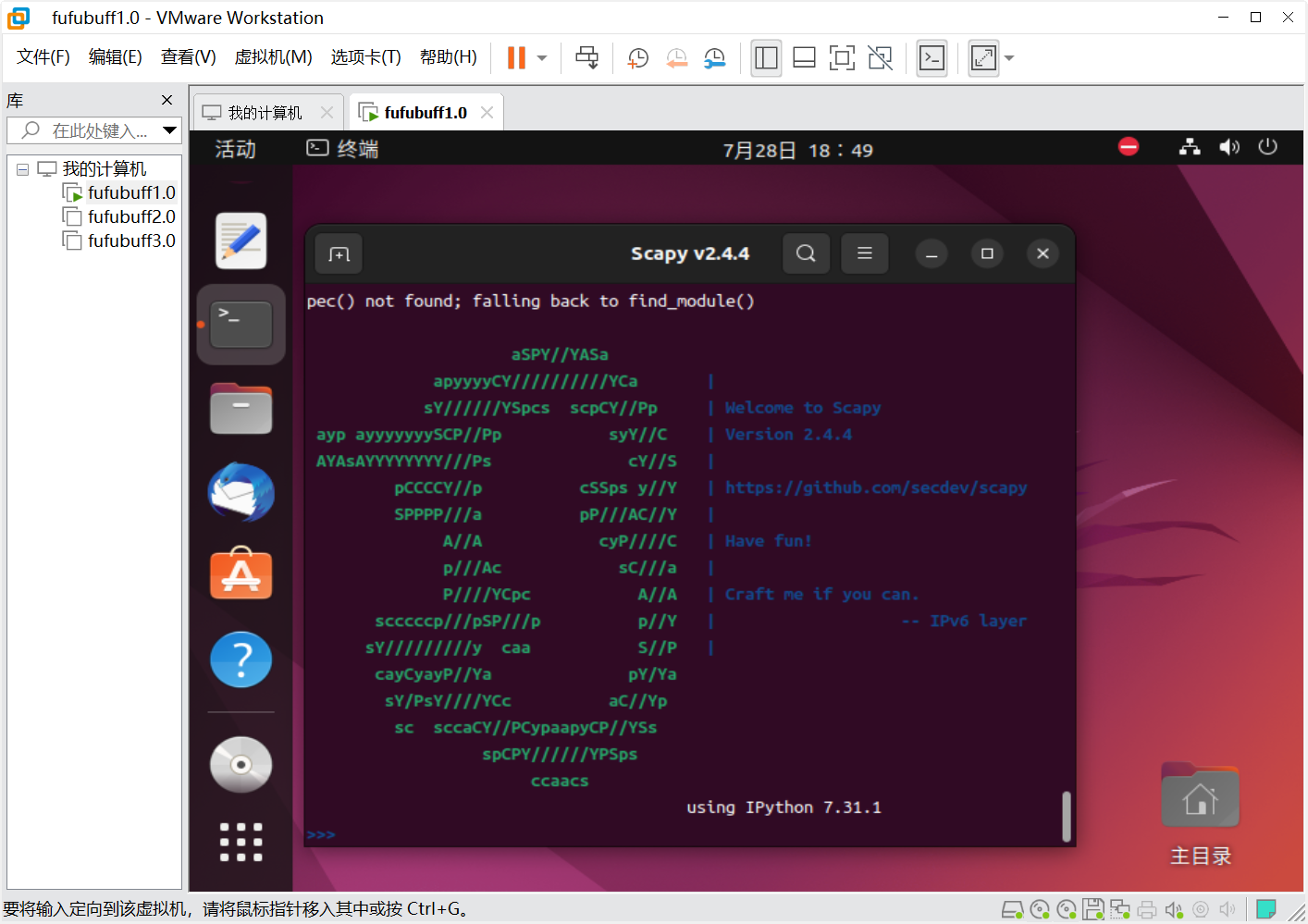The width and height of the screenshot is (1308, 924).
Task: Click the printer status bar icon
Action: pos(1147,910)
